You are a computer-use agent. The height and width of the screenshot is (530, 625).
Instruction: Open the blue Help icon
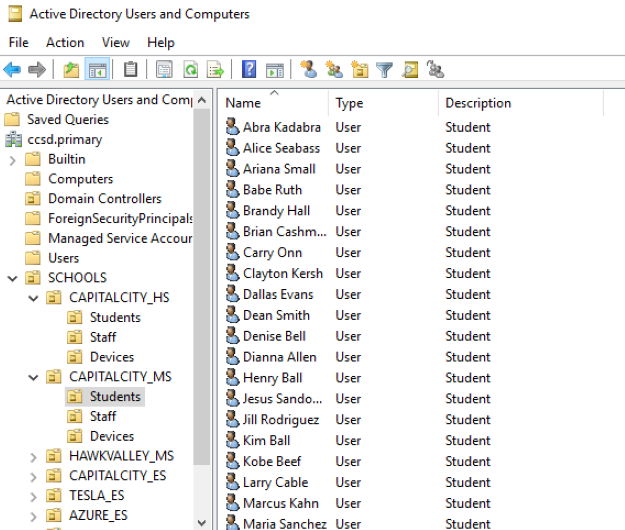click(x=249, y=70)
